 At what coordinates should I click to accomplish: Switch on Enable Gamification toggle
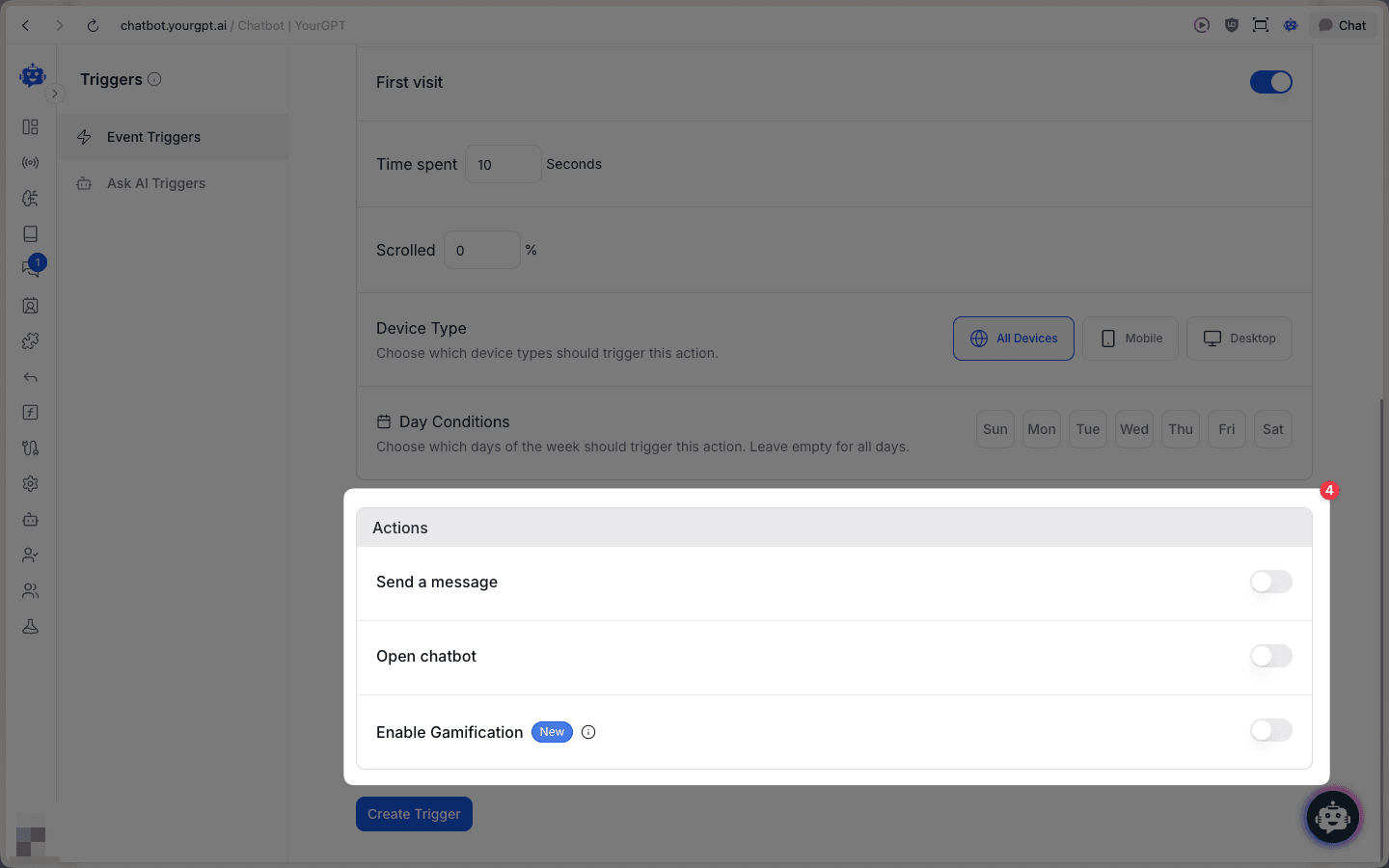click(x=1270, y=730)
